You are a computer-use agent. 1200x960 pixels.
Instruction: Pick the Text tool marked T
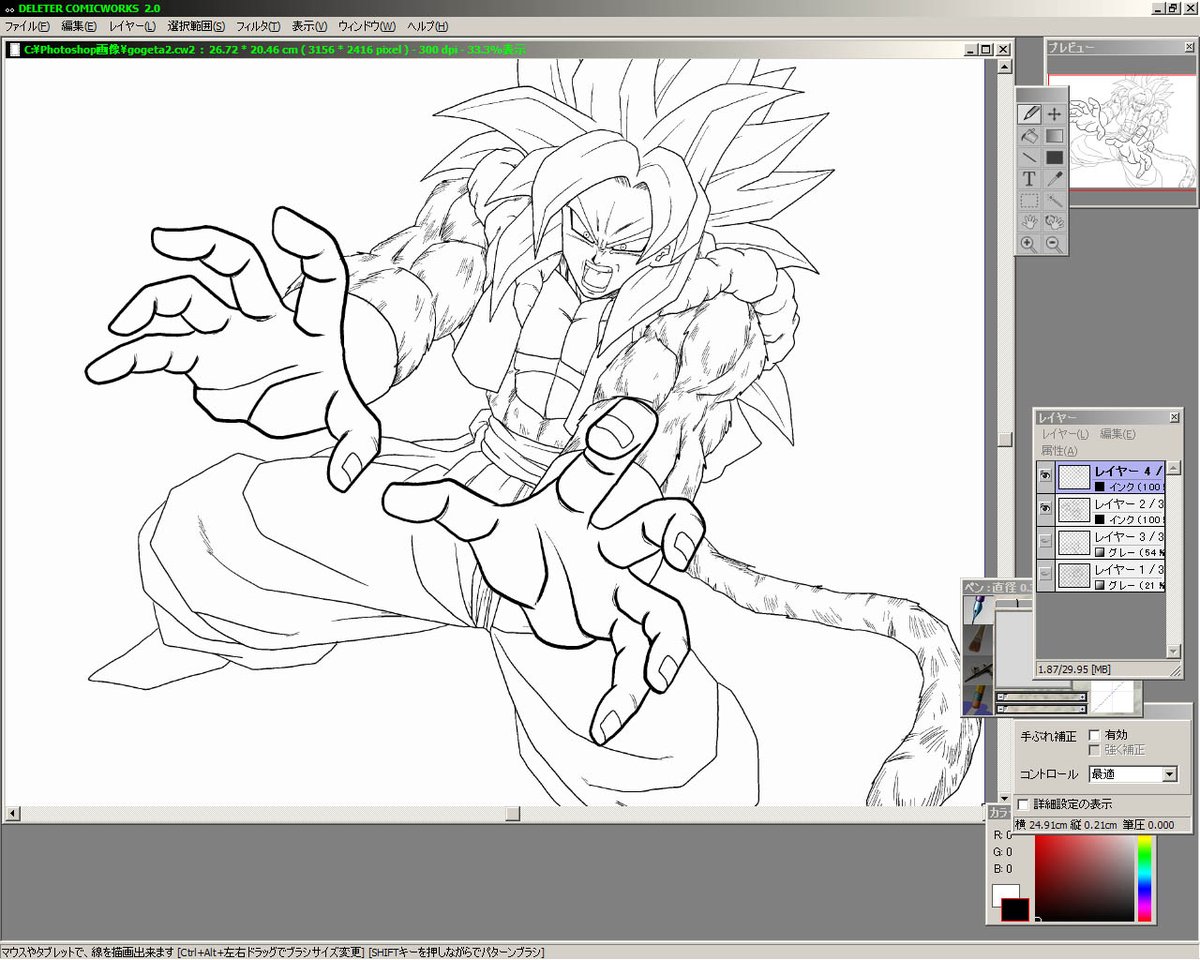point(1029,179)
